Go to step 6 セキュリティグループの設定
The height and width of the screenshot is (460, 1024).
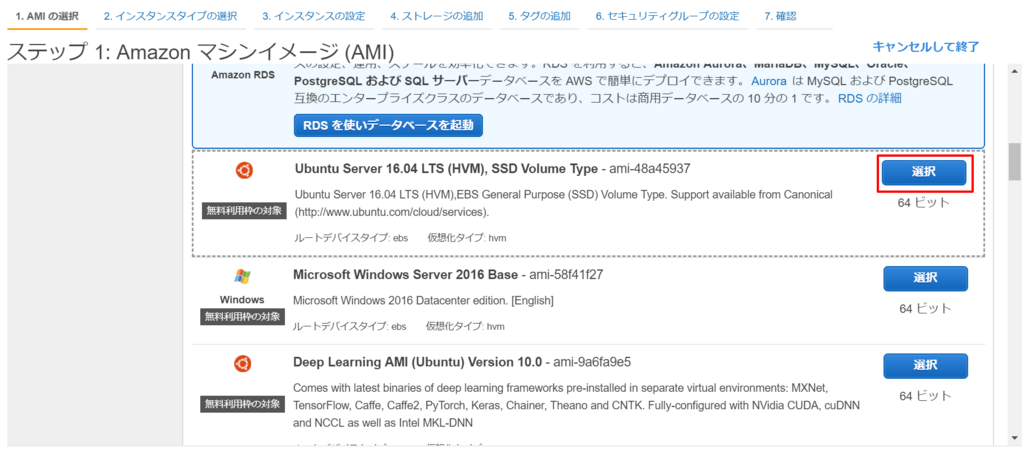tap(667, 16)
